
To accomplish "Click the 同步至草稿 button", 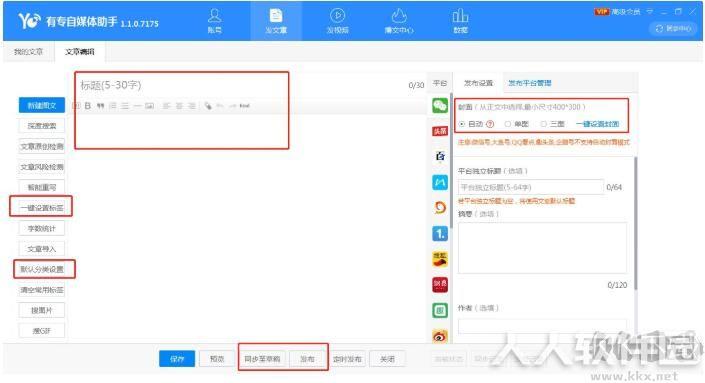I will click(262, 359).
